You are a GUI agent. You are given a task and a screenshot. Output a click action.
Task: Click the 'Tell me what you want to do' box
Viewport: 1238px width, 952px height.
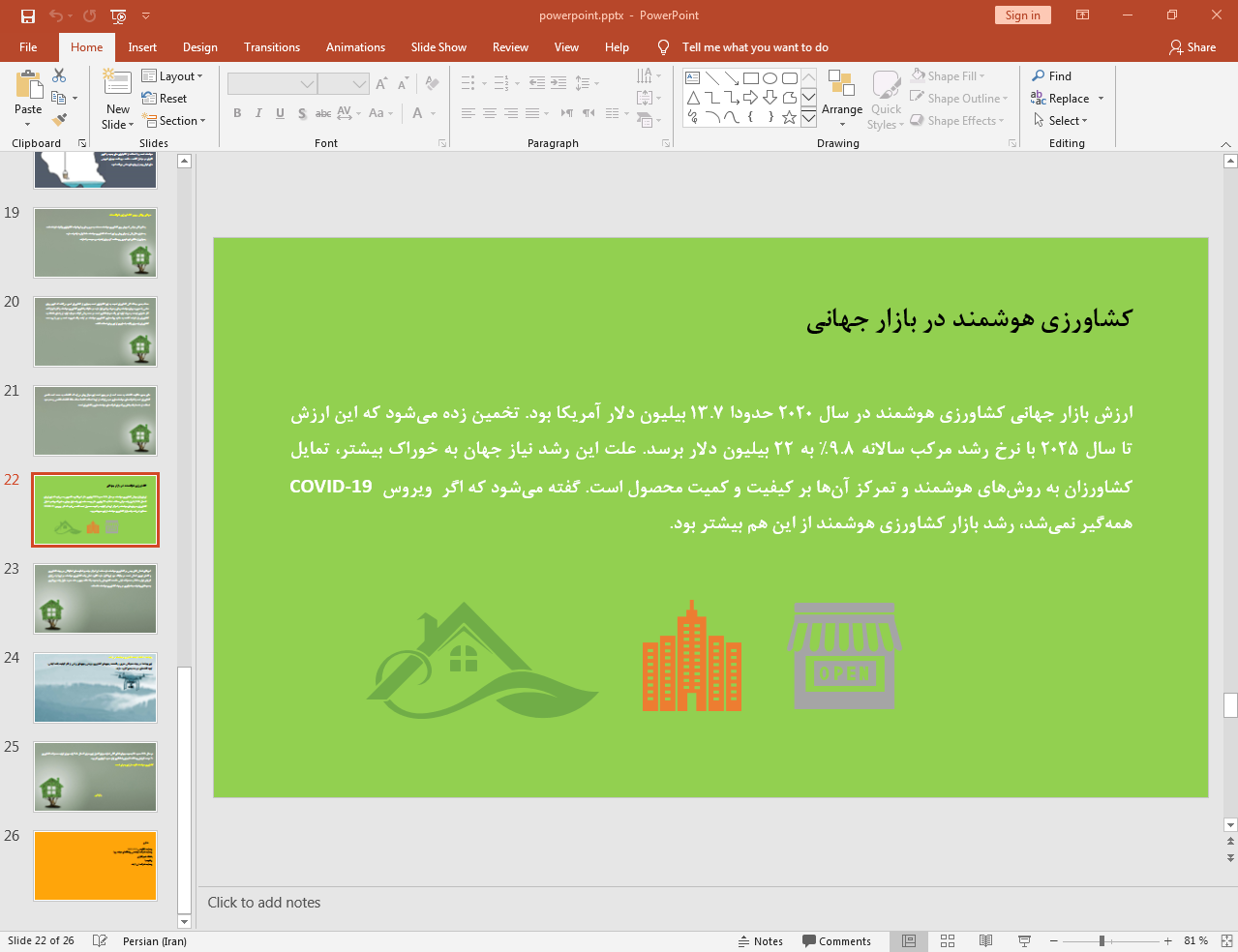(755, 46)
